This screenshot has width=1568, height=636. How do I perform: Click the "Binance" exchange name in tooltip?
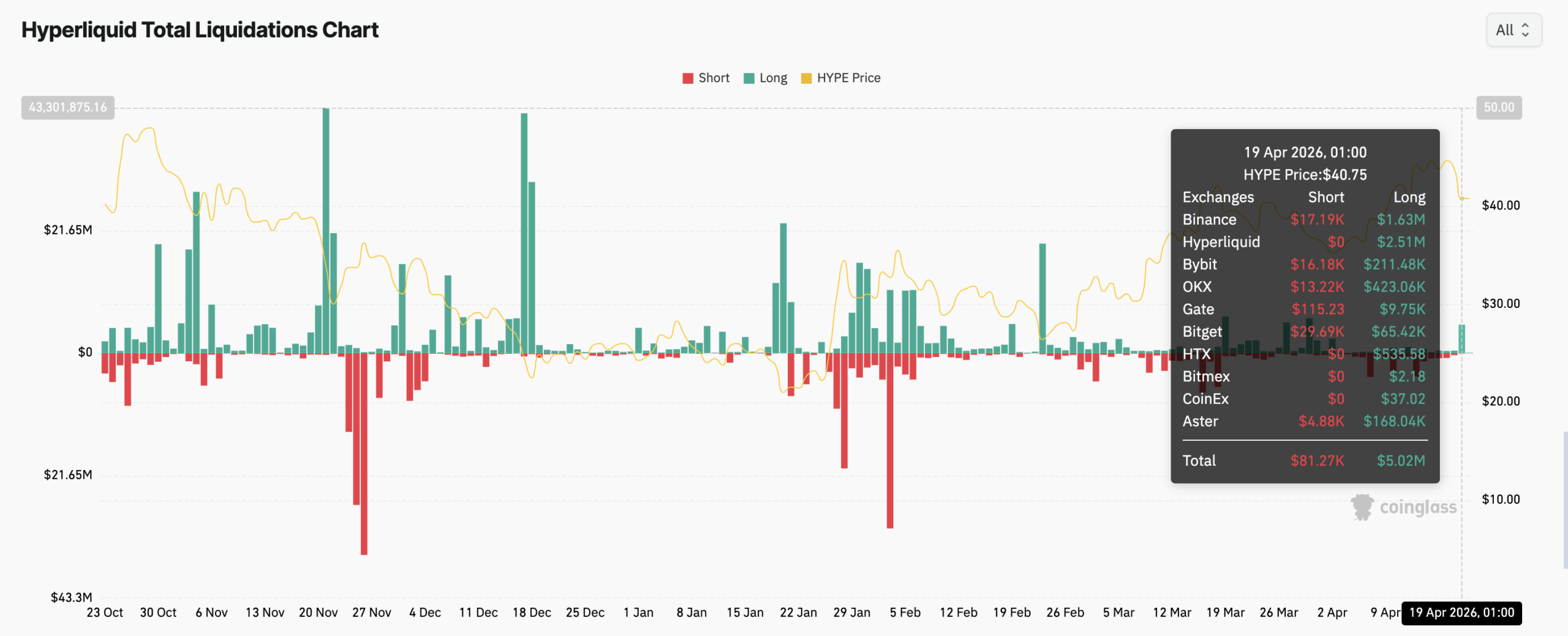click(1210, 220)
